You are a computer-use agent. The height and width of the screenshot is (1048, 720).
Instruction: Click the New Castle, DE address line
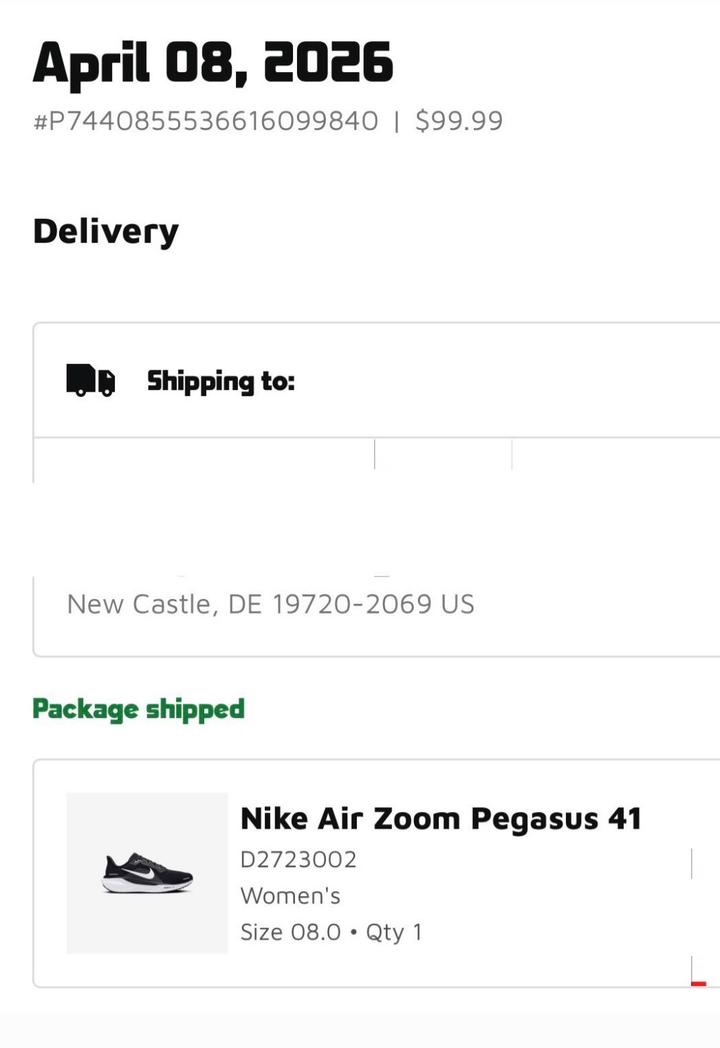270,604
